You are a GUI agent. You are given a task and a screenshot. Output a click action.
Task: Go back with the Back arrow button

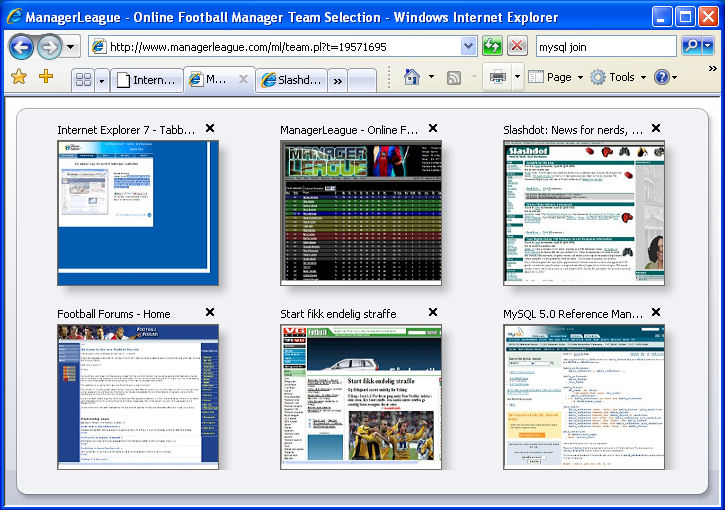(x=21, y=47)
